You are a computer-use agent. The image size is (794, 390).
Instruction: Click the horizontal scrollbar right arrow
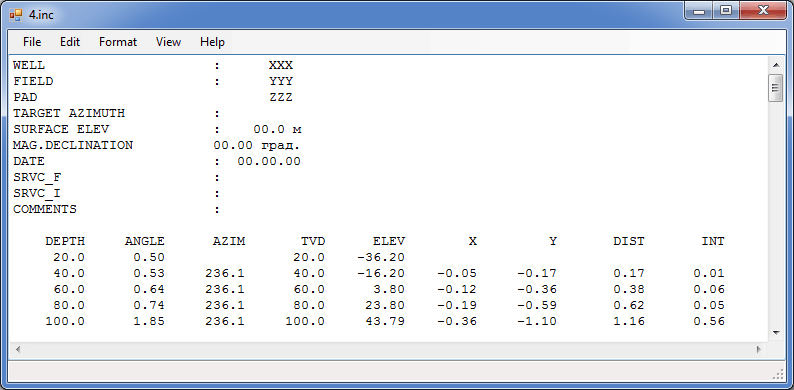[759, 349]
